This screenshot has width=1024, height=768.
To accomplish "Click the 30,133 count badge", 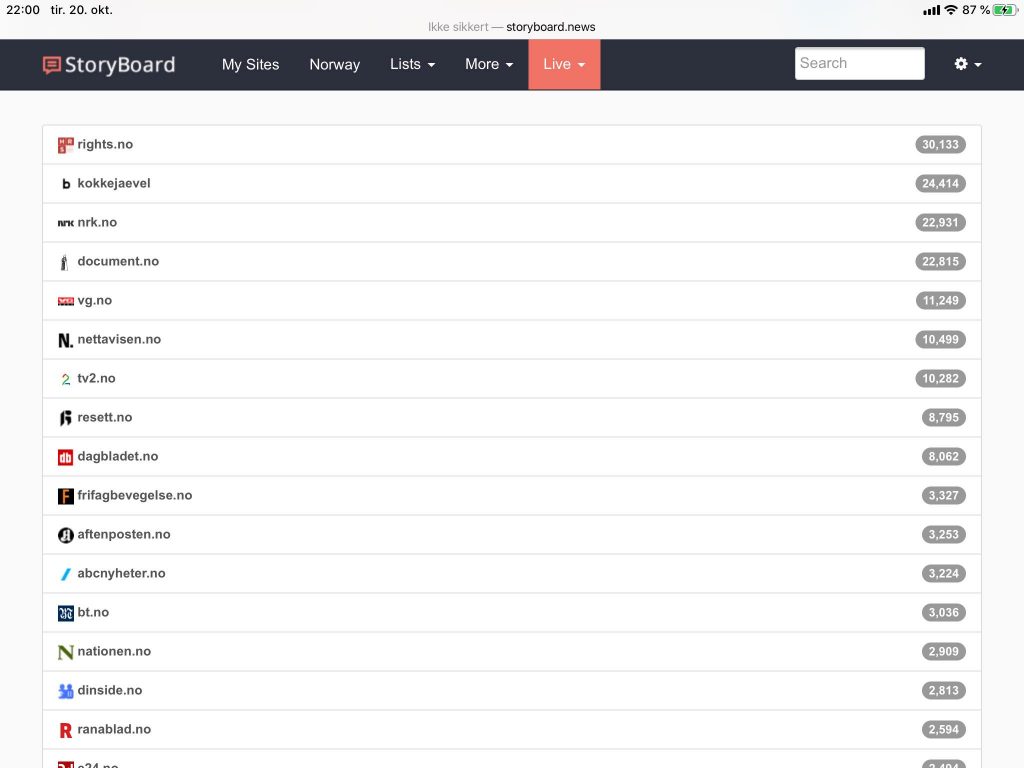I will click(940, 145).
